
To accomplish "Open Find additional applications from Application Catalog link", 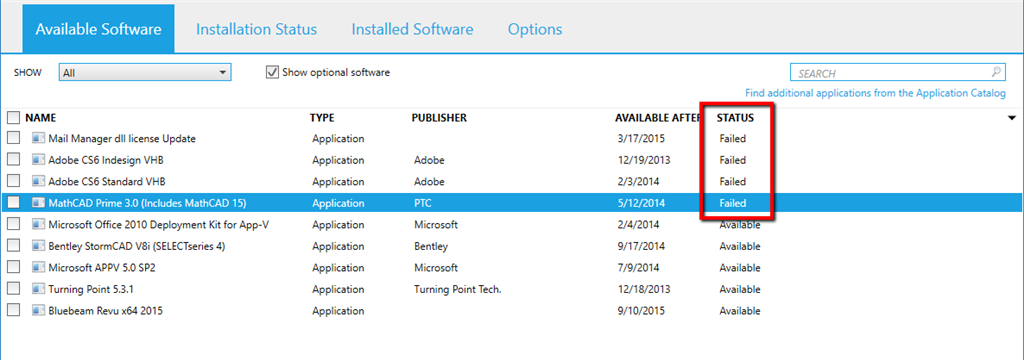I will click(876, 93).
